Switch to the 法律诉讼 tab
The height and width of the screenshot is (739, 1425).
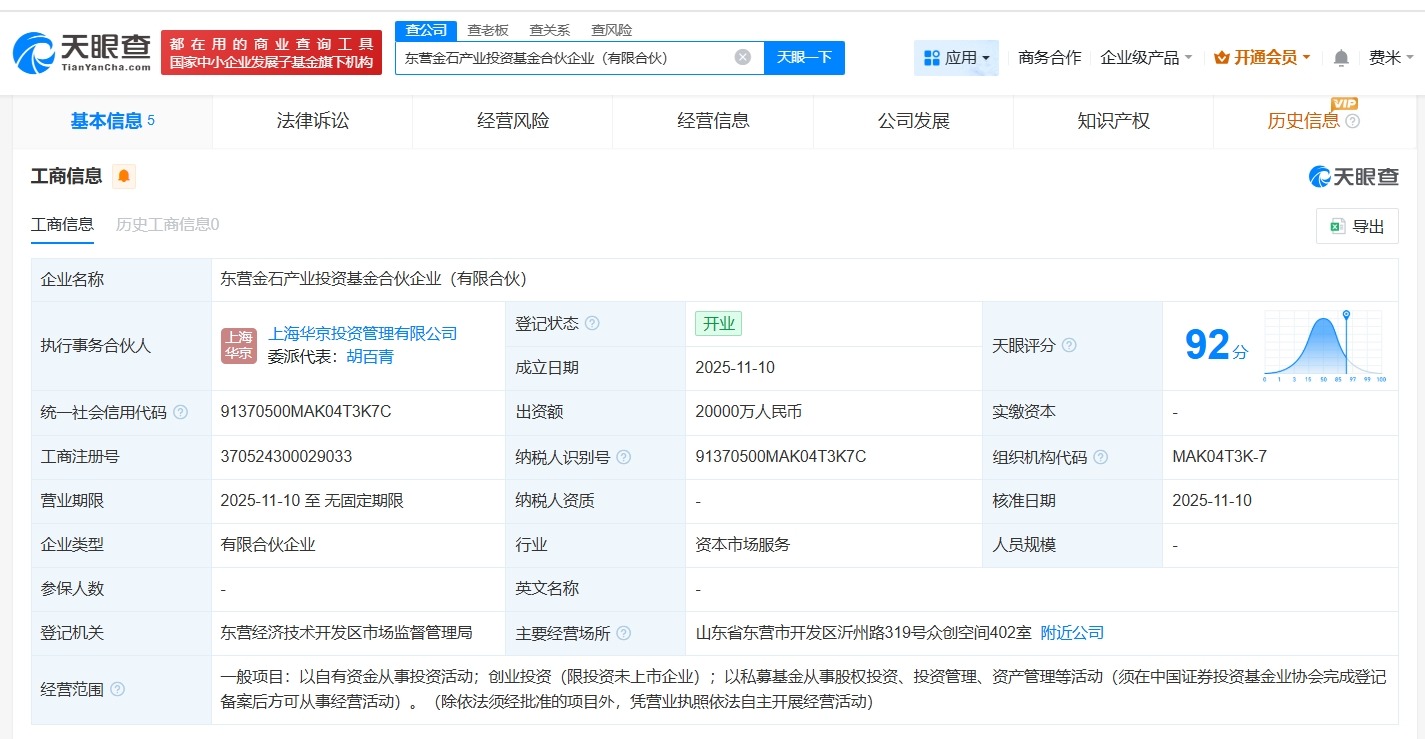coord(312,120)
